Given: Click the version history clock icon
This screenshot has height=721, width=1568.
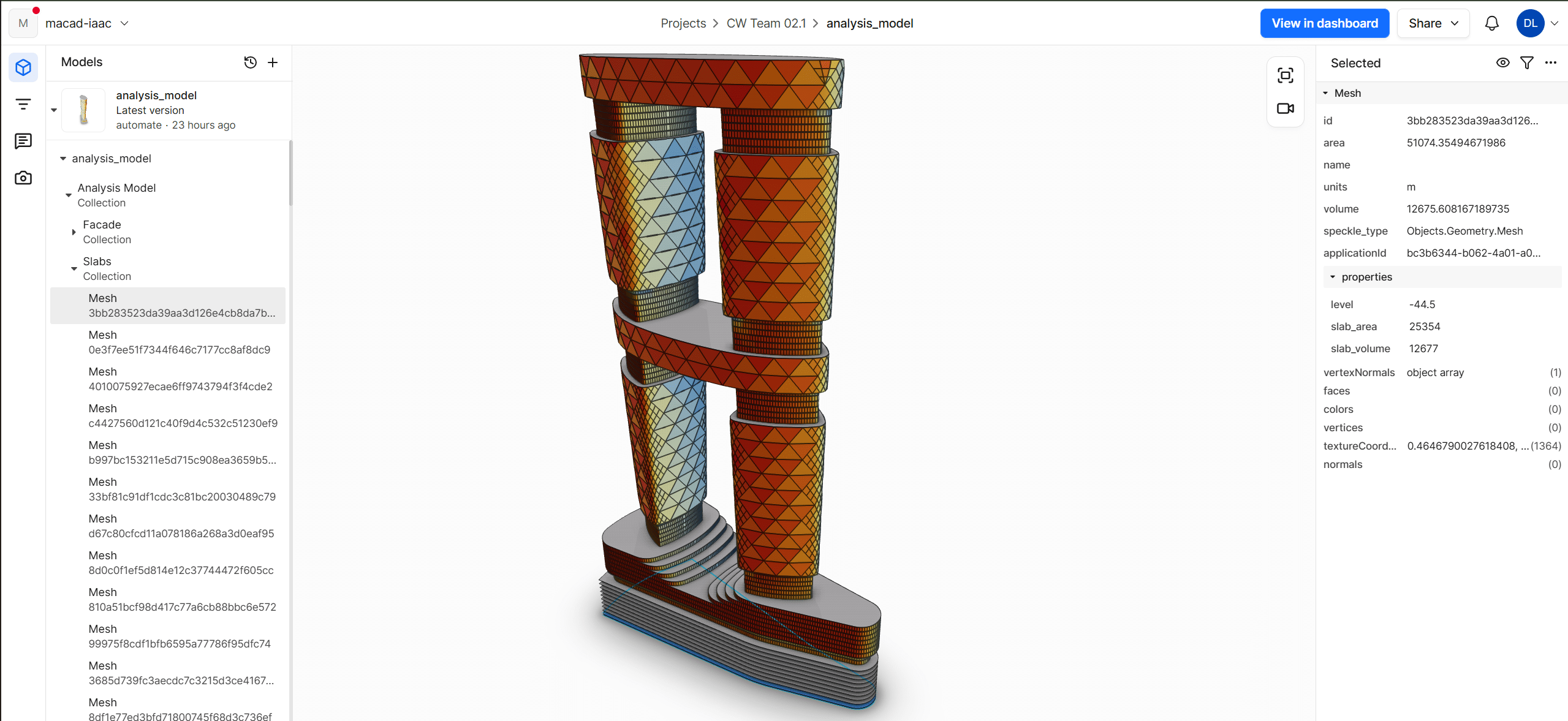Looking at the screenshot, I should [250, 62].
